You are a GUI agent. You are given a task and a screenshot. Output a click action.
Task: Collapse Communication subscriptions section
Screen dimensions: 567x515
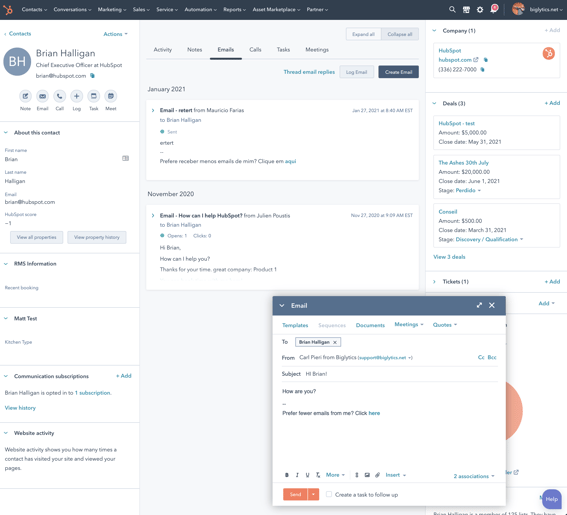click(6, 376)
